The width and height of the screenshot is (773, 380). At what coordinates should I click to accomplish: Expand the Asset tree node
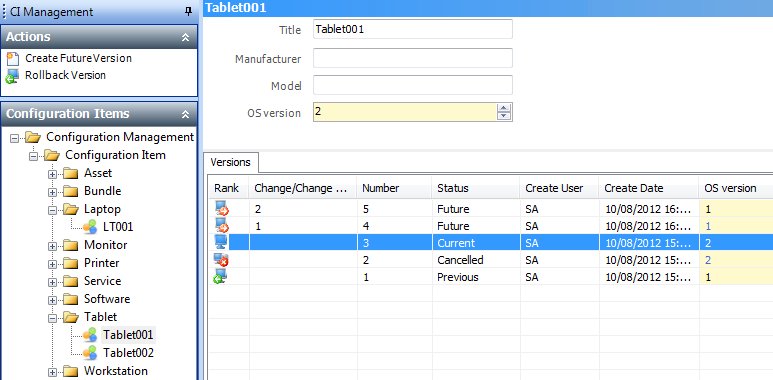click(x=52, y=174)
